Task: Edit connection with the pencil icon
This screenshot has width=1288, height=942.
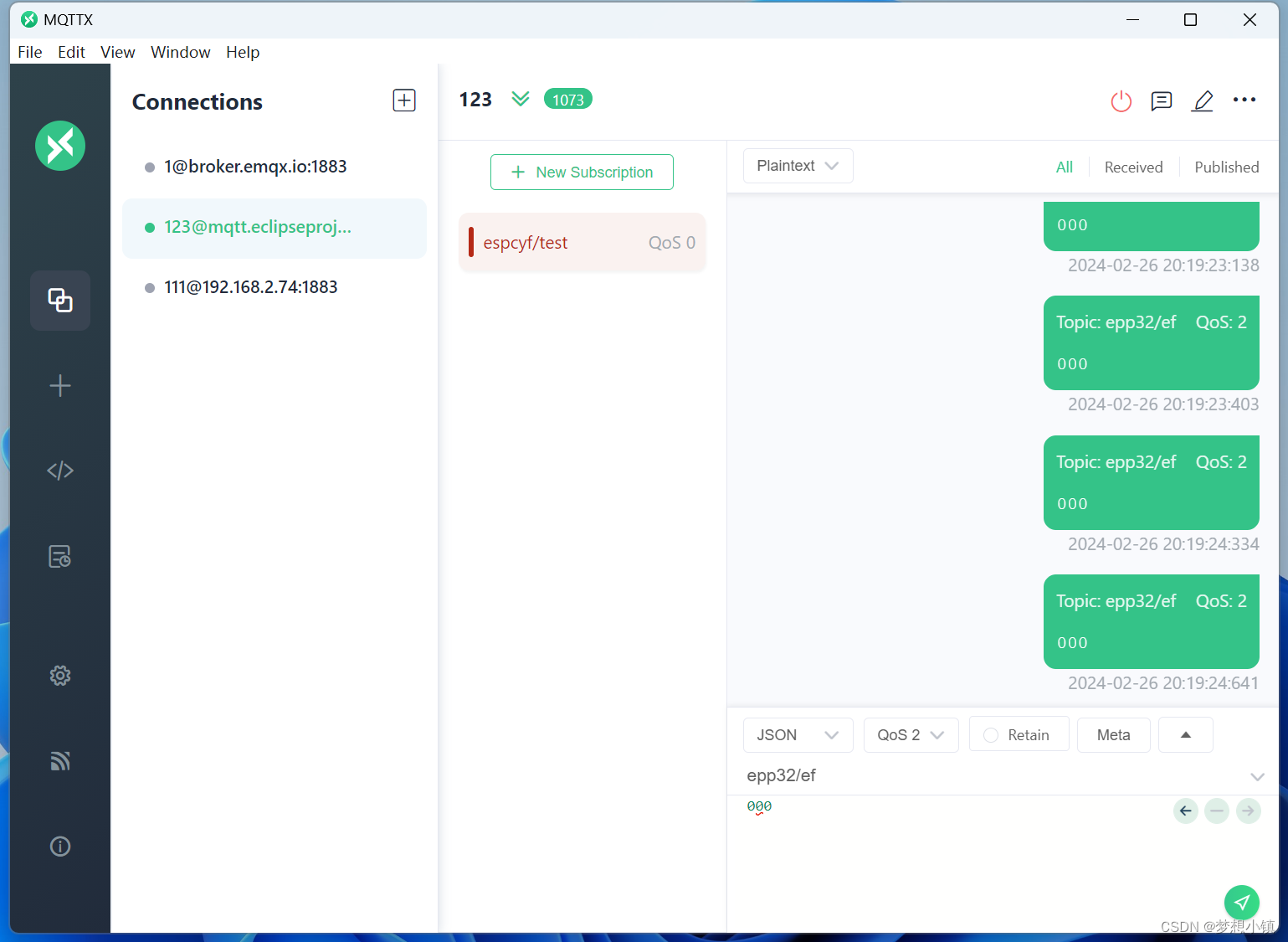Action: pos(1203,101)
